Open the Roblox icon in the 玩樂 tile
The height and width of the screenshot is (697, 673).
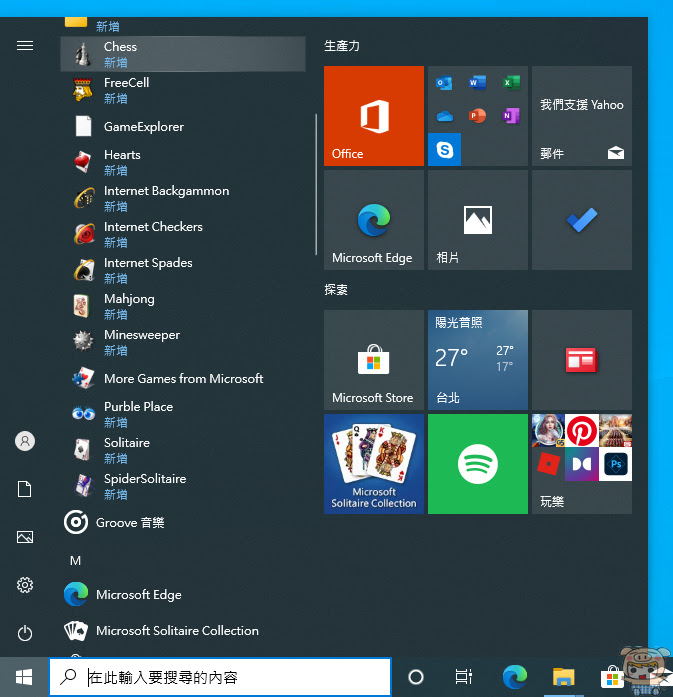[548, 464]
